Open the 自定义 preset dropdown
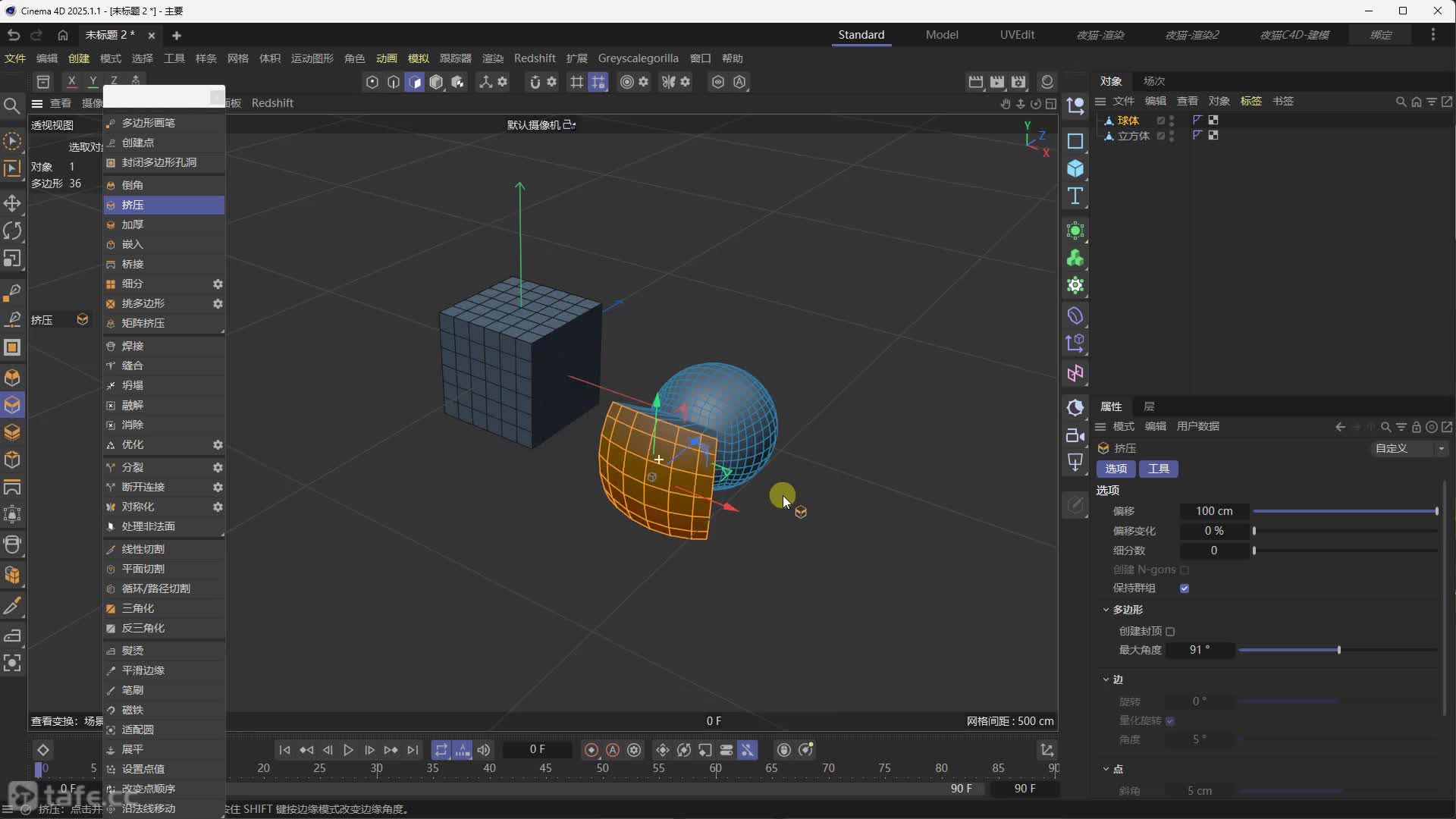 tap(1410, 449)
